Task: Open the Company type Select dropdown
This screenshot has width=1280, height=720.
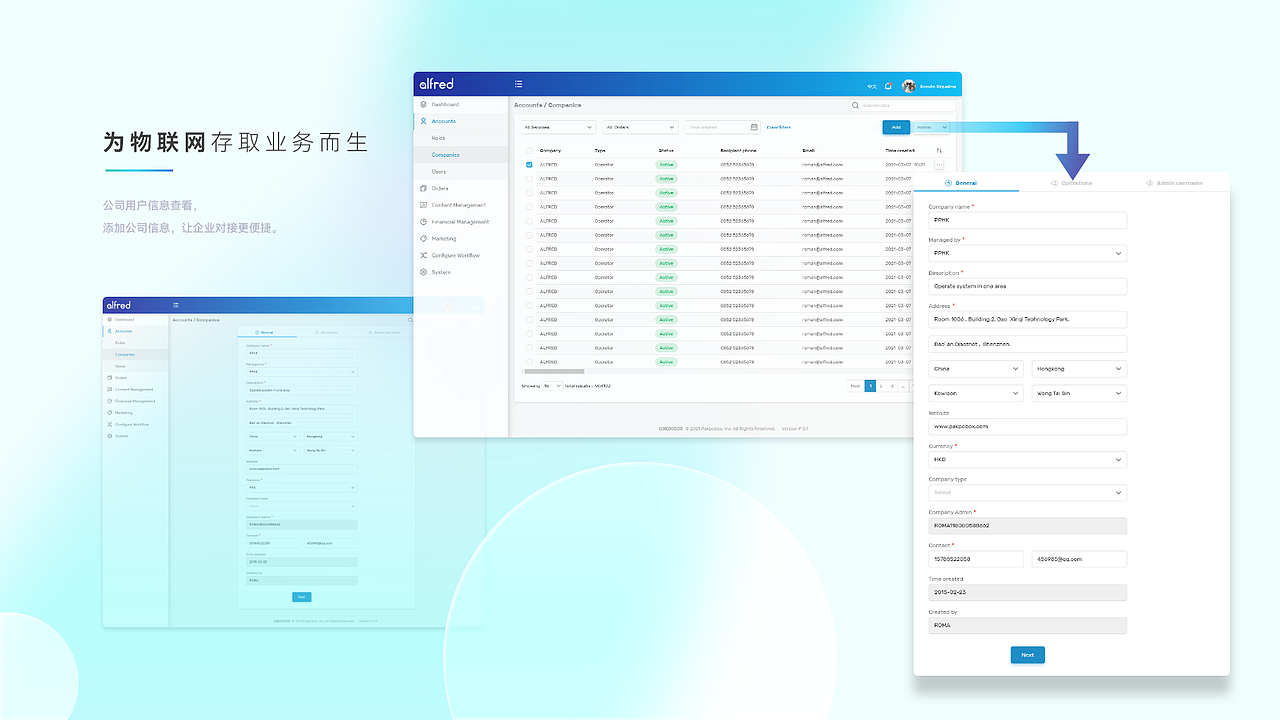Action: coord(1027,492)
